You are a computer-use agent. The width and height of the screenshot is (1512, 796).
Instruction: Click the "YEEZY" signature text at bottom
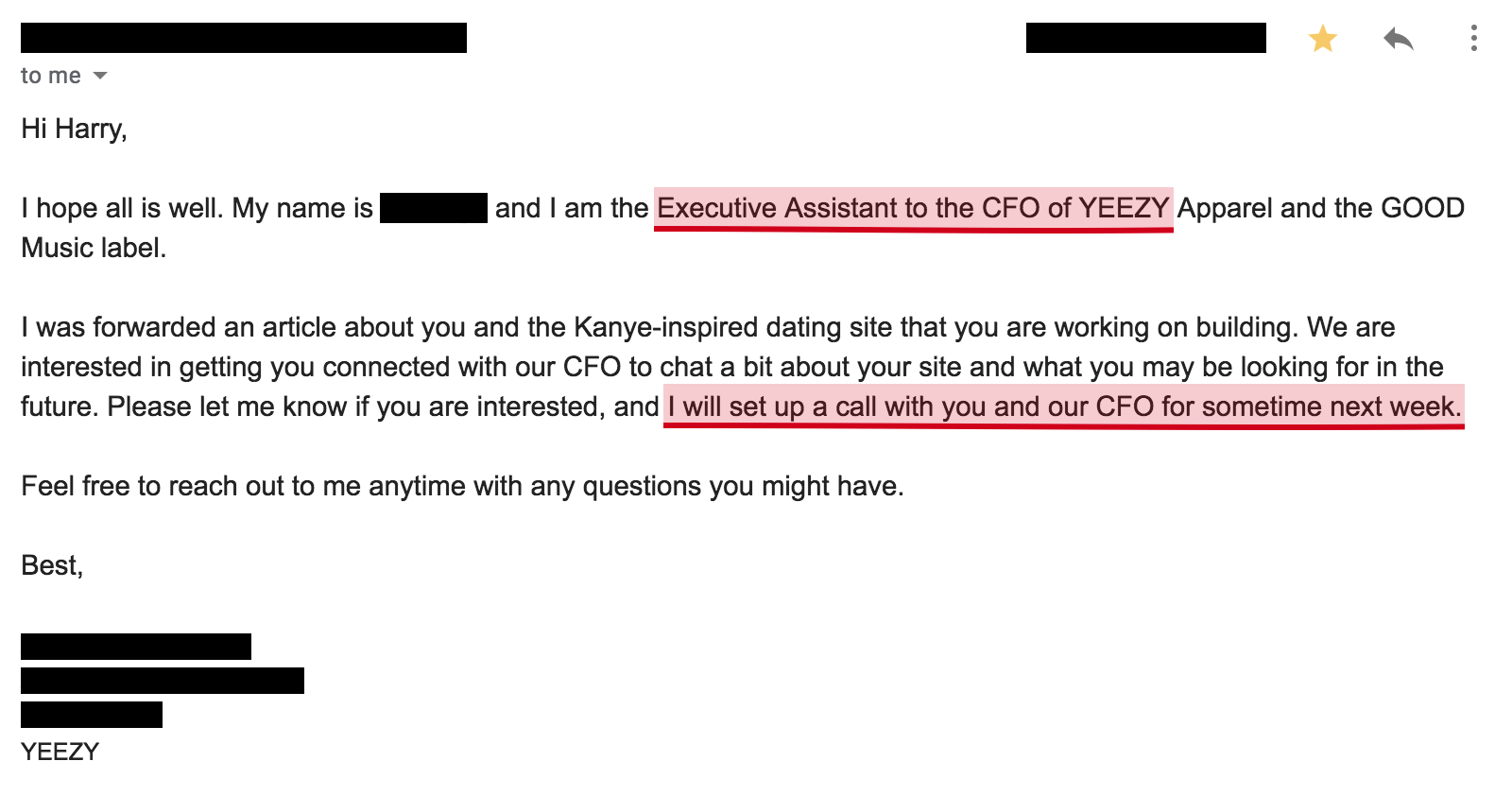click(60, 752)
